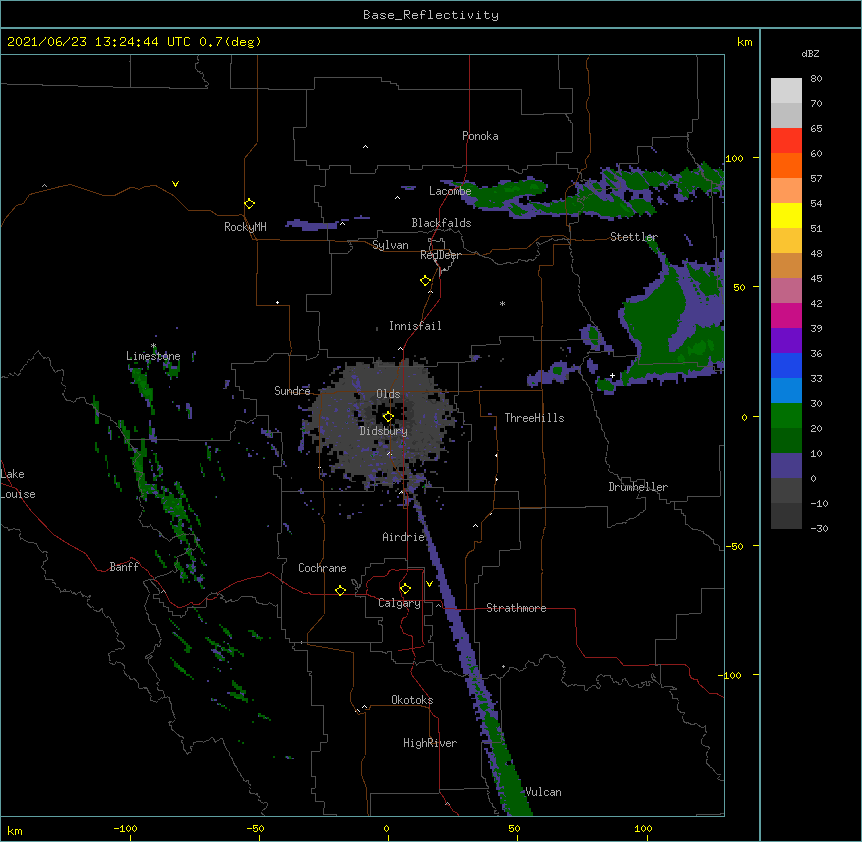Select the yellow diamond marker south of RedDeer
Screen dimensions: 862x842
426,281
